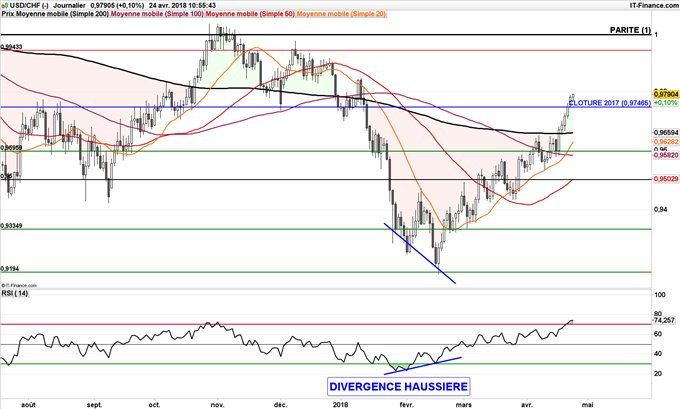
Task: Click the 0,94 price axis label
Action: coord(660,209)
